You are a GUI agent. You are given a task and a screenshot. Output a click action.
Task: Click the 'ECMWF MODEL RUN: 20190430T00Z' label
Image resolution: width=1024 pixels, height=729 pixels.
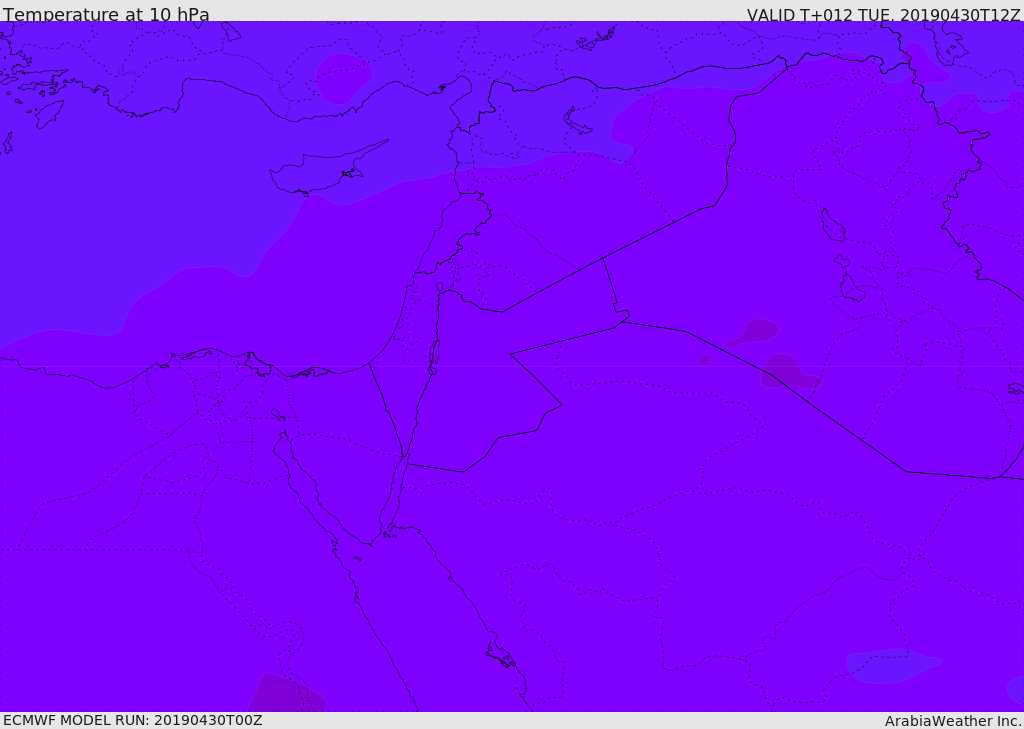tap(133, 721)
